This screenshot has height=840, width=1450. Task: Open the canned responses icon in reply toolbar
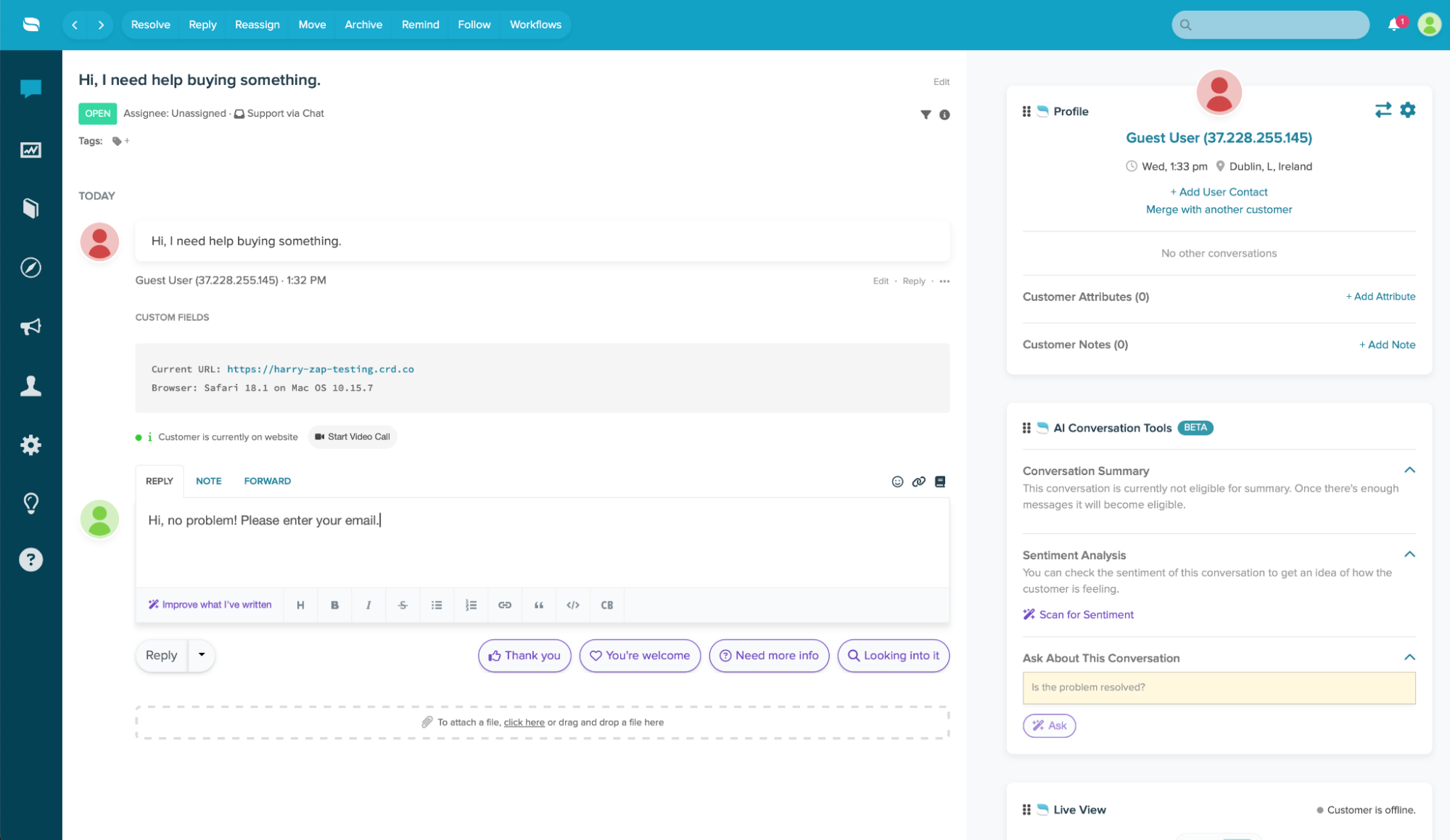tap(940, 481)
